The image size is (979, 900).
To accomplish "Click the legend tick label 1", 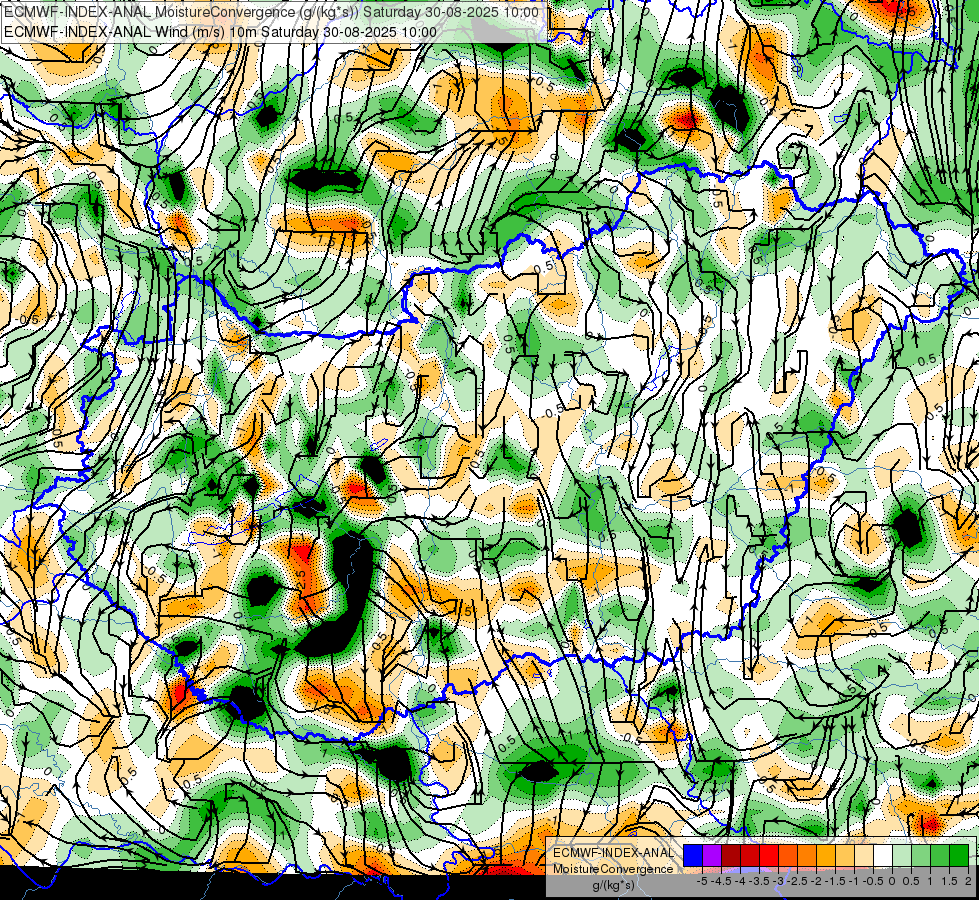I will (x=930, y=881).
